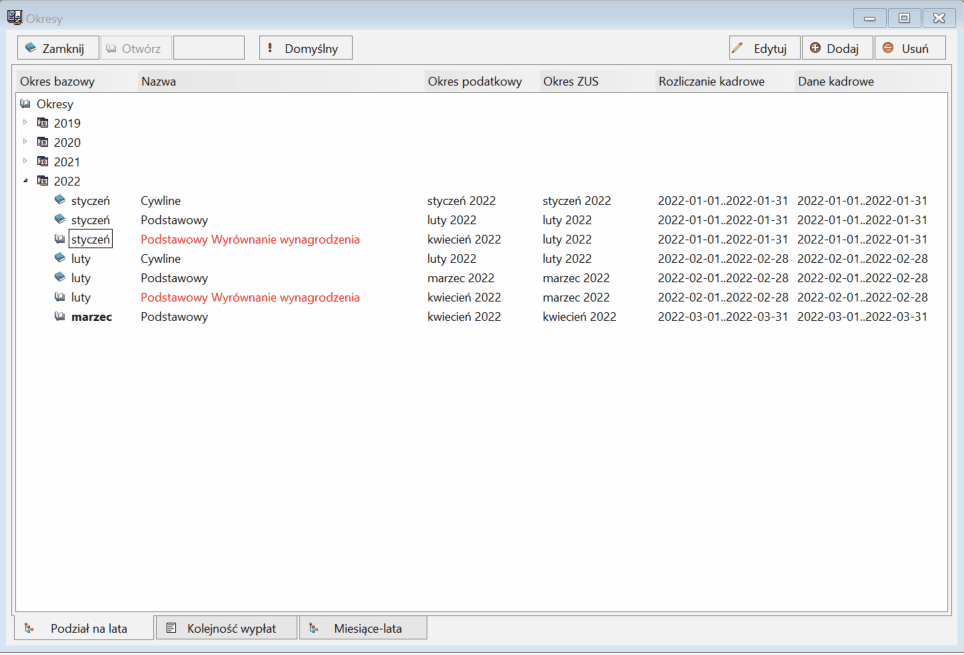Click the 2019 calendar folder icon
This screenshot has width=964, height=655.
point(42,122)
